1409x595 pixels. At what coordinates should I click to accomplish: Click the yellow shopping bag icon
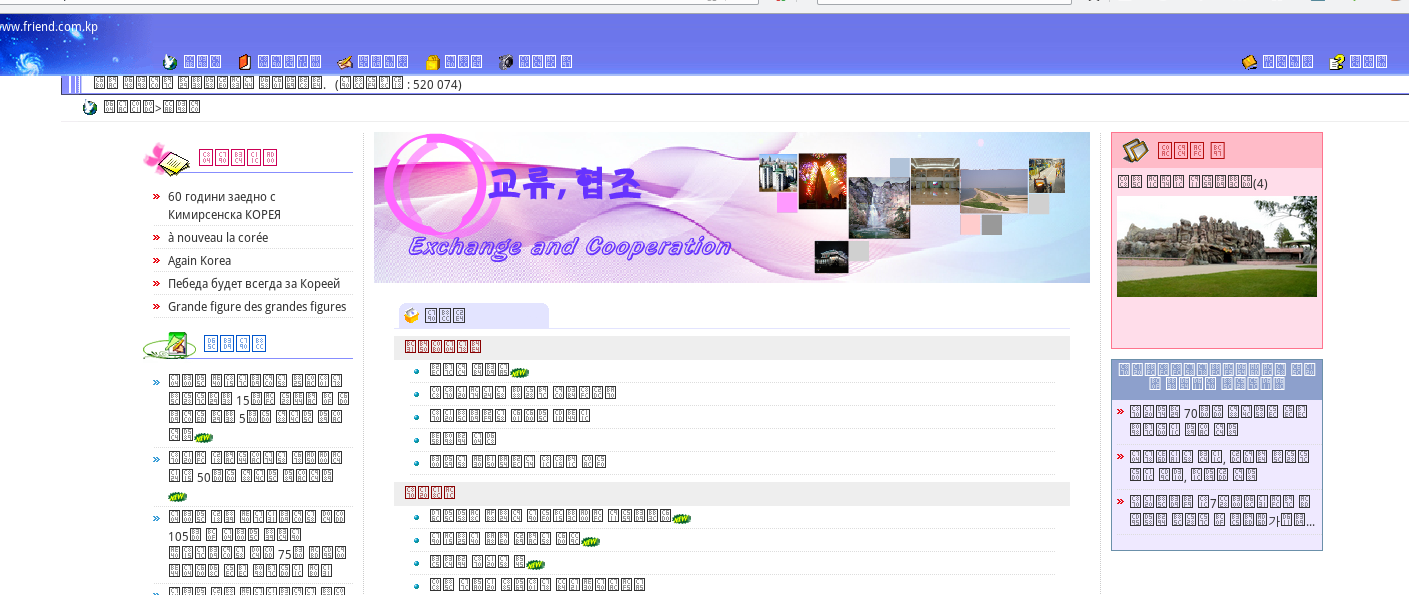(x=432, y=62)
